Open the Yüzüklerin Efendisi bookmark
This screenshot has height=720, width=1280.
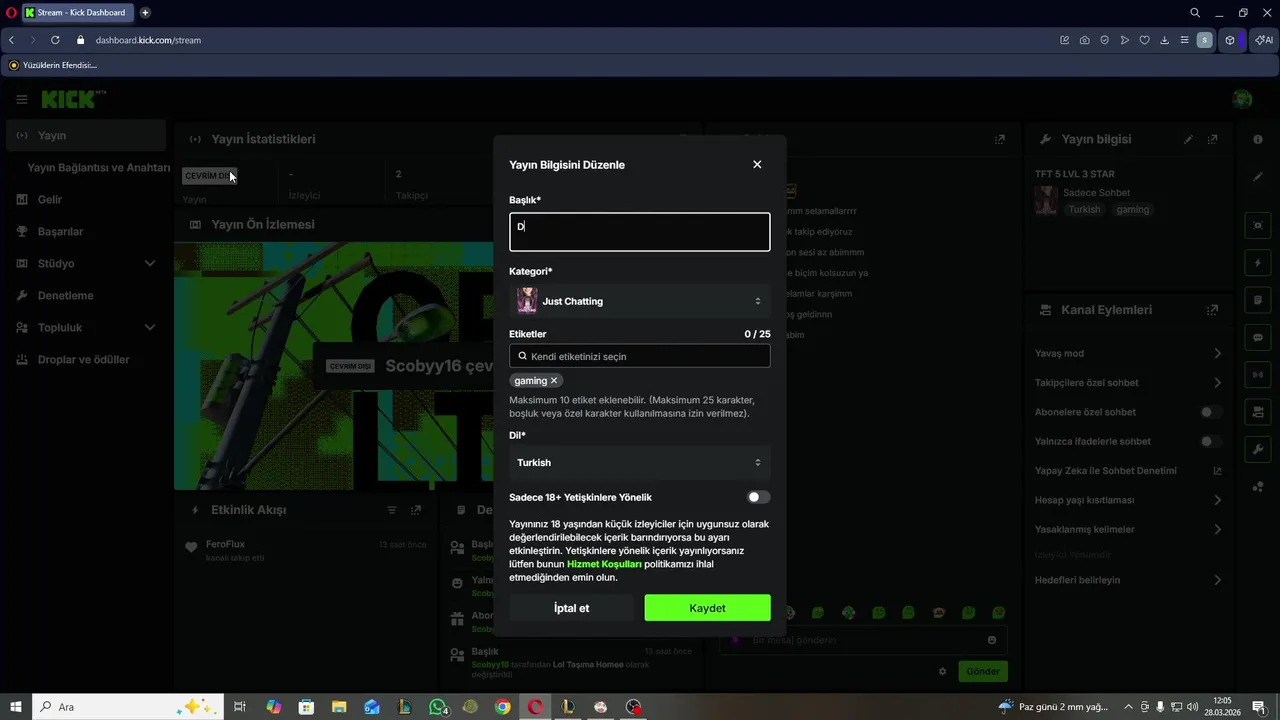(53, 65)
